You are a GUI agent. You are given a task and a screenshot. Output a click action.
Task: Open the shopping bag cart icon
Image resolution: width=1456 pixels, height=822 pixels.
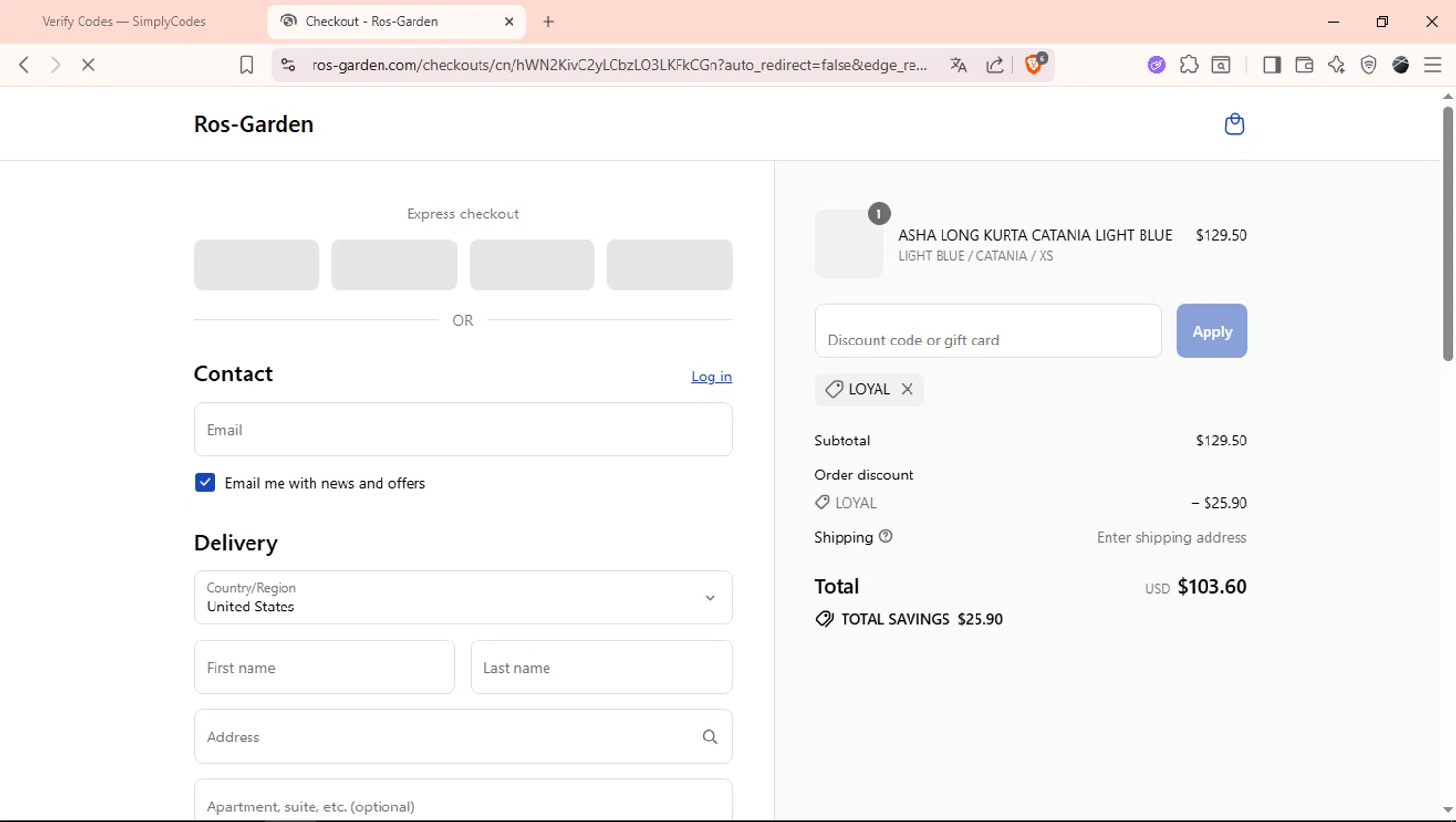[x=1235, y=123]
